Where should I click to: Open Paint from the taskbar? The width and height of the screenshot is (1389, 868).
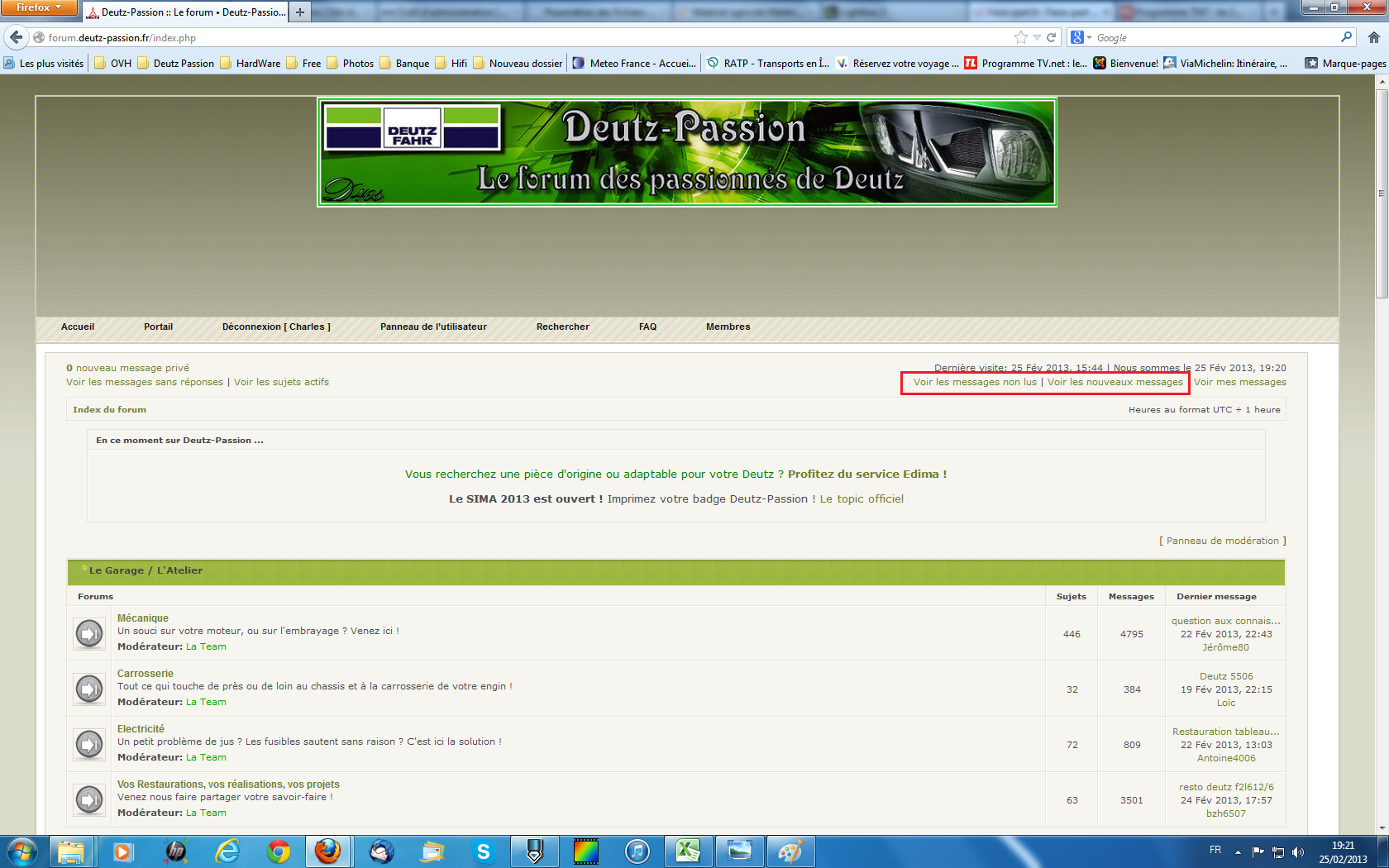point(790,851)
